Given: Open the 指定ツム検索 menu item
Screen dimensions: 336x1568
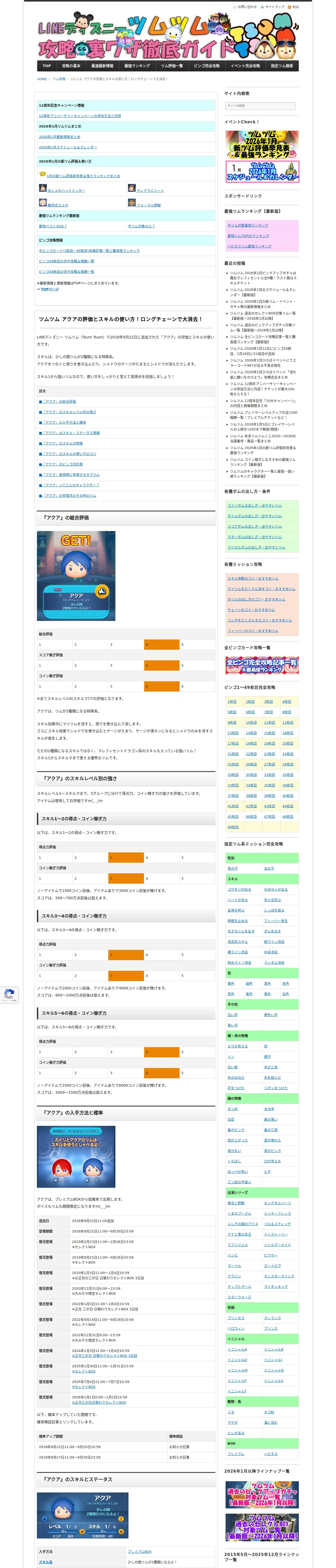Looking at the screenshot, I should coord(282,66).
